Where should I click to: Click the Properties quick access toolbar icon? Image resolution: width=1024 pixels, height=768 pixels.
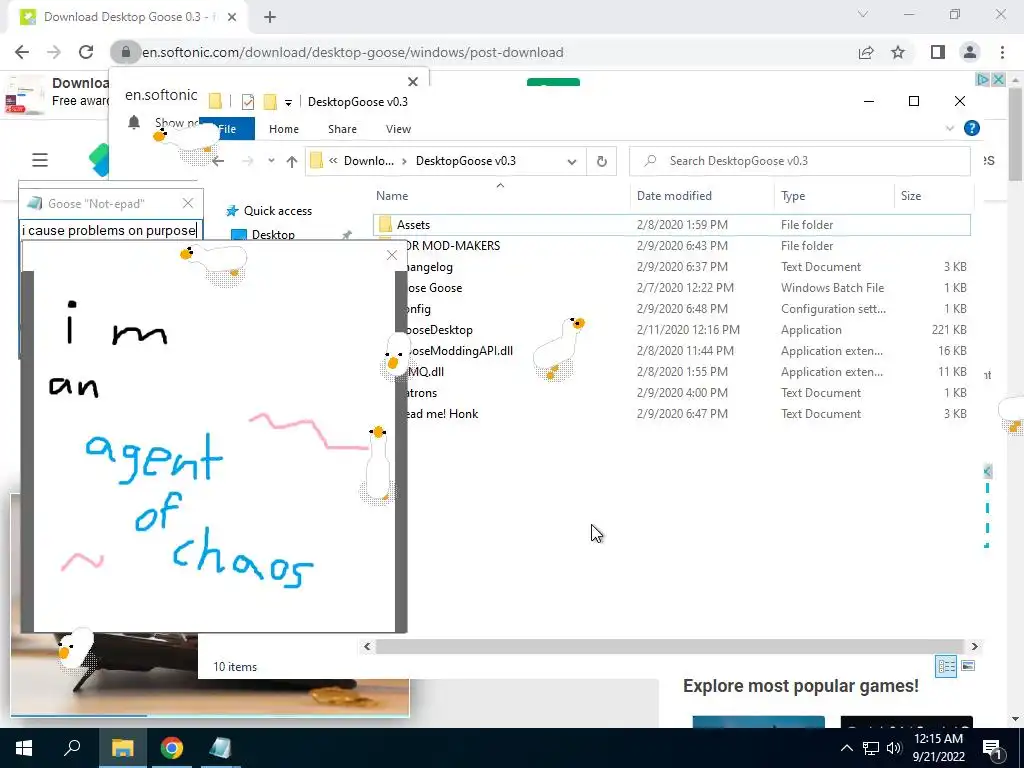[x=248, y=101]
